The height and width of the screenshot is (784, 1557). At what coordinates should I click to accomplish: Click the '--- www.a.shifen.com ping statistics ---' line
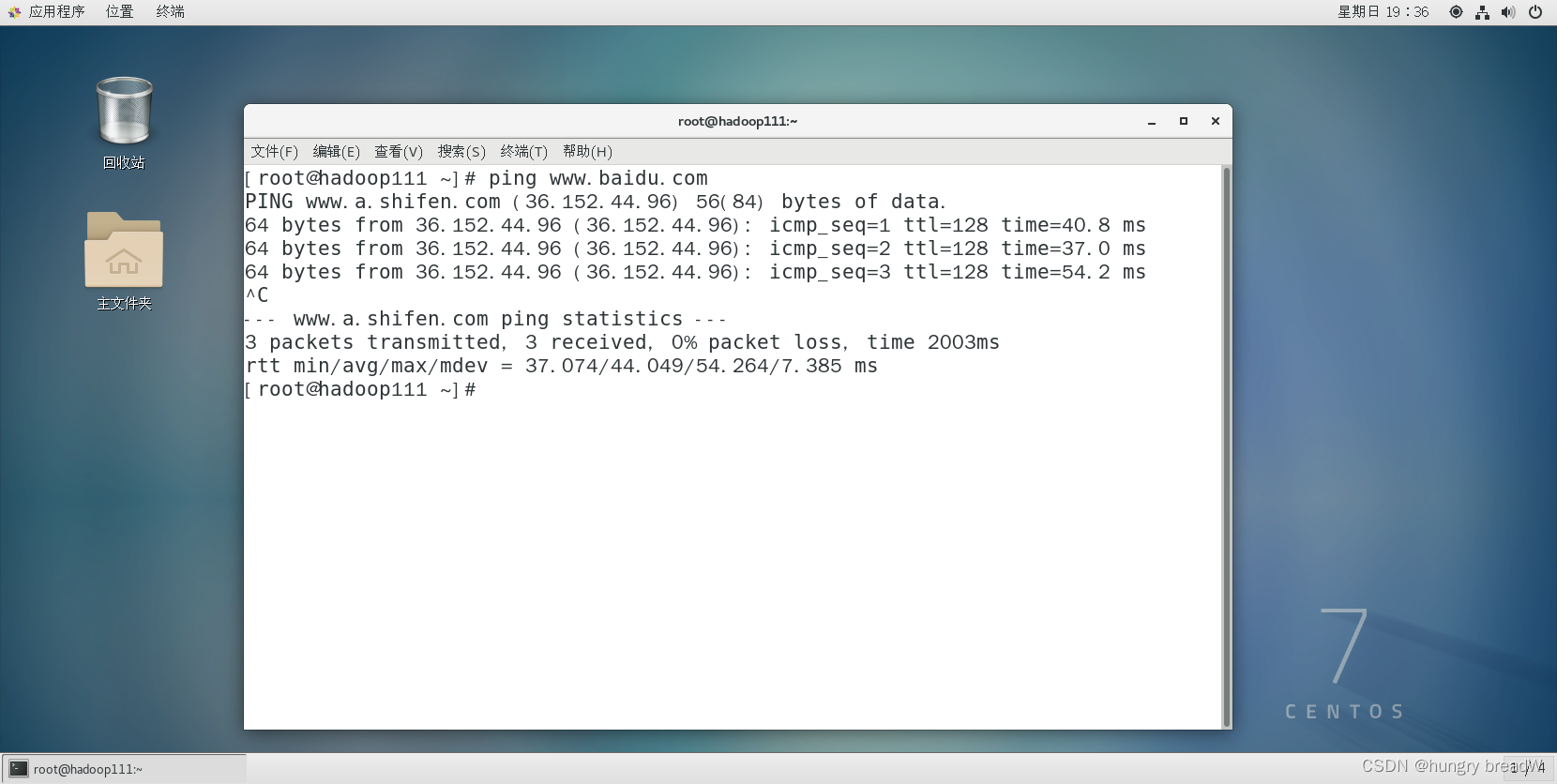tap(486, 319)
